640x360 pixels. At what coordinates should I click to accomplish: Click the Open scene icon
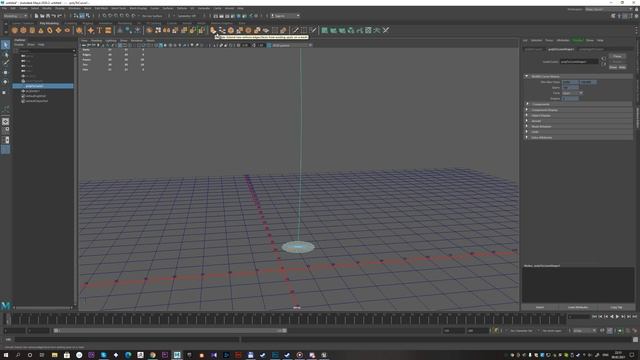[x=42, y=16]
